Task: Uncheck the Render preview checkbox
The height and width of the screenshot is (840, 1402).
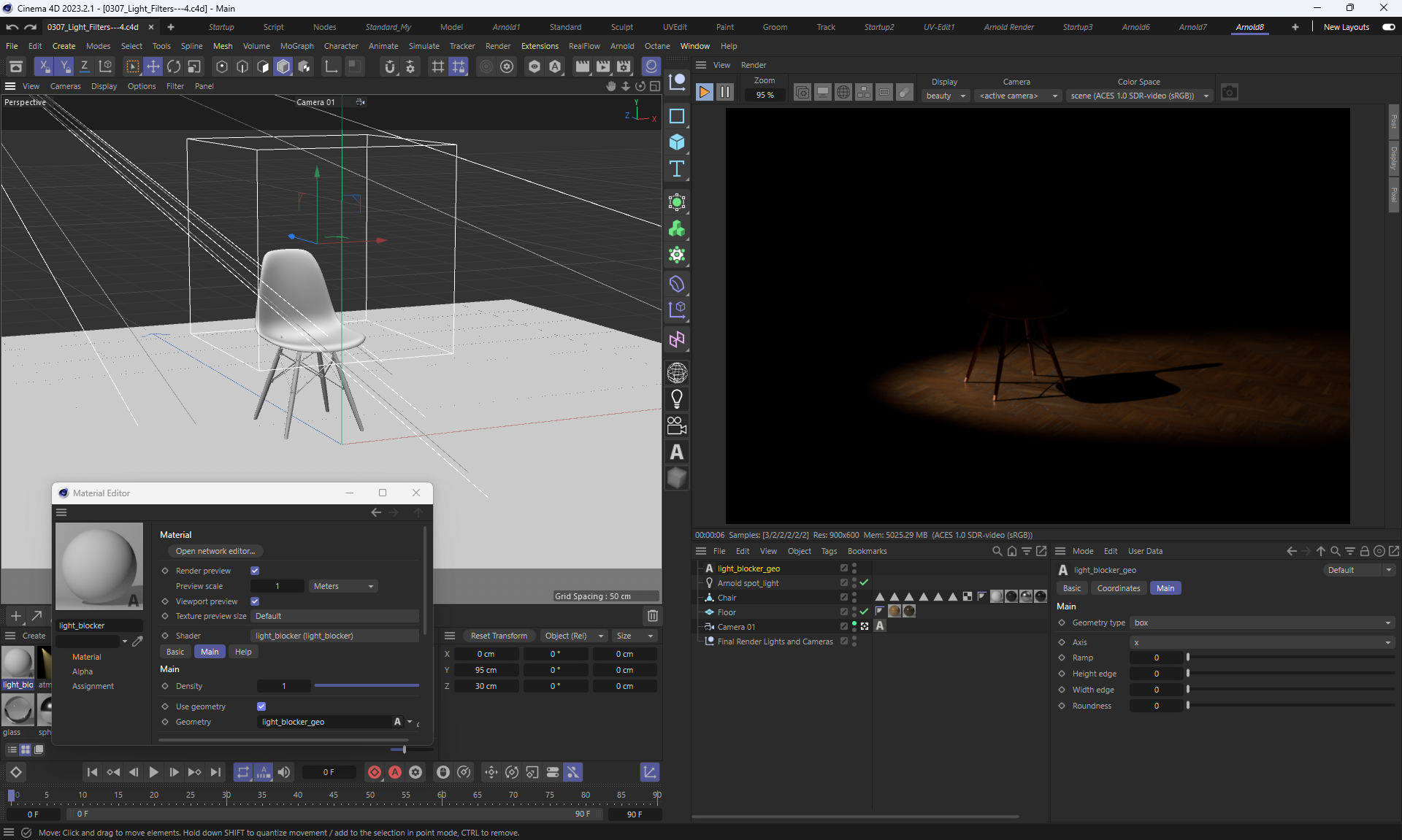Action: click(x=255, y=571)
